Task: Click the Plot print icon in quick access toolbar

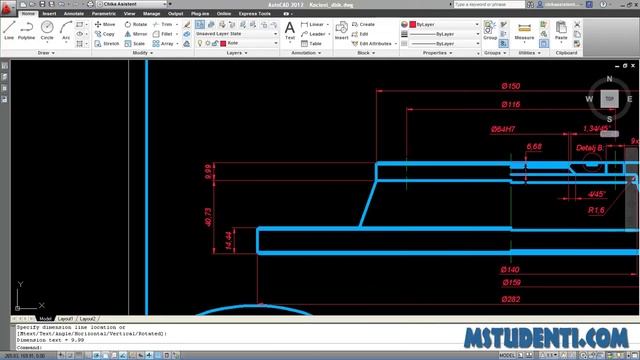Action: 90,4
